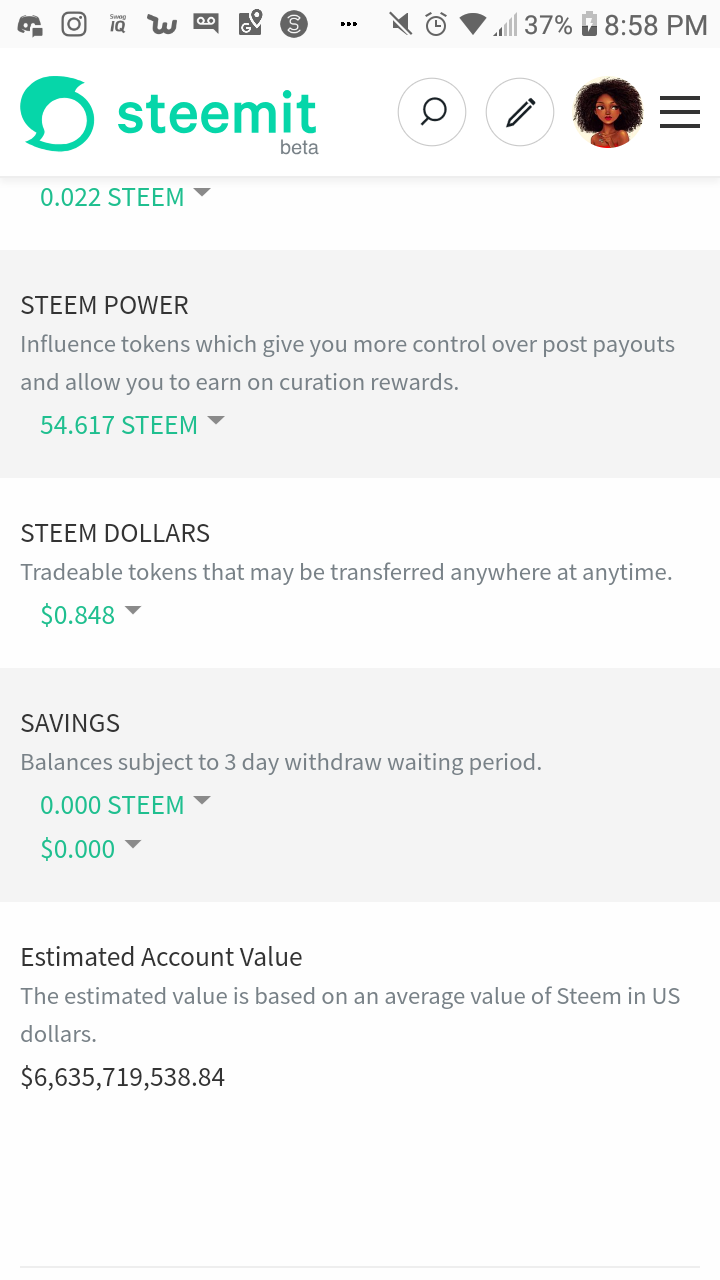Tap the voicemail notification icon
720x1280 pixels.
point(206,24)
